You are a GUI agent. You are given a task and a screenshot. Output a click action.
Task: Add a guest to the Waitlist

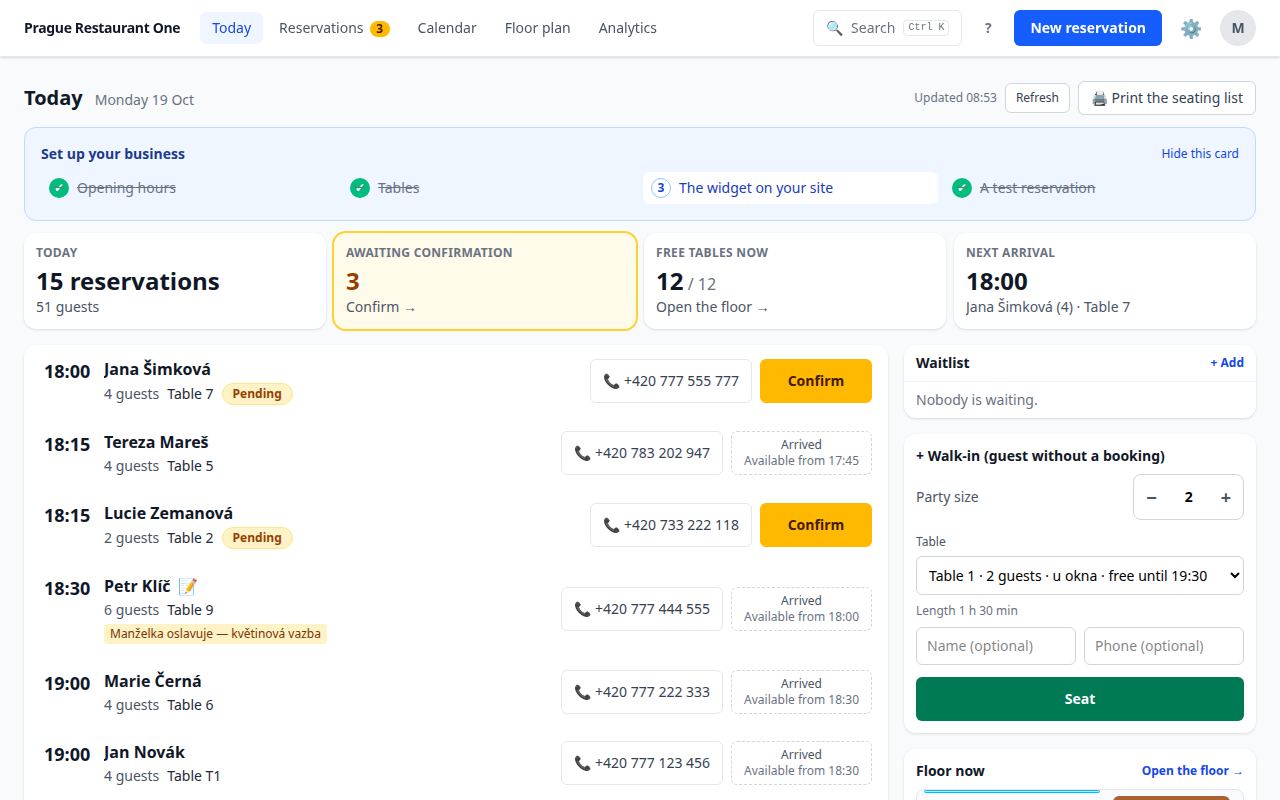[1227, 363]
